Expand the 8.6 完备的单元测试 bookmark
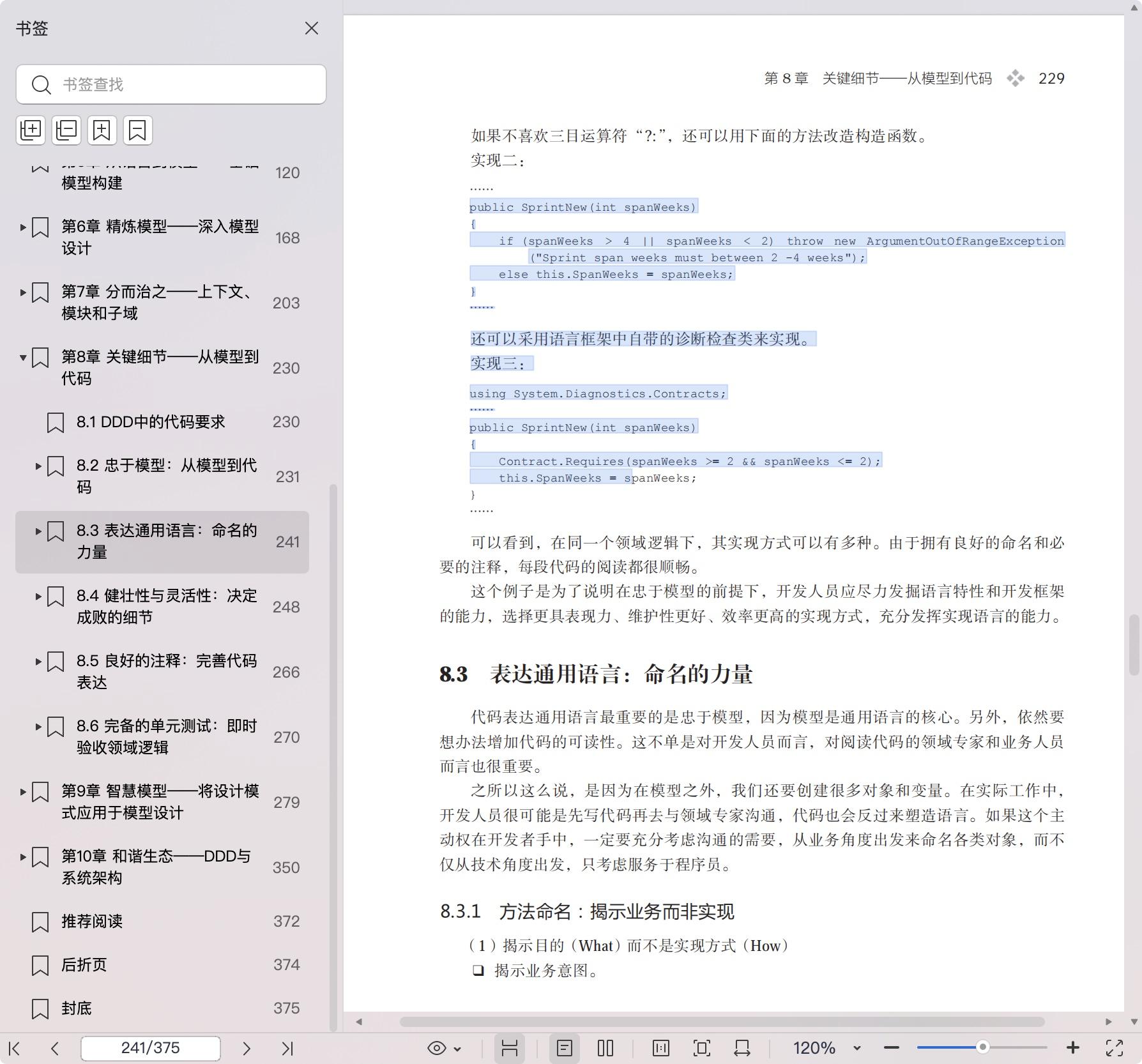 38,726
